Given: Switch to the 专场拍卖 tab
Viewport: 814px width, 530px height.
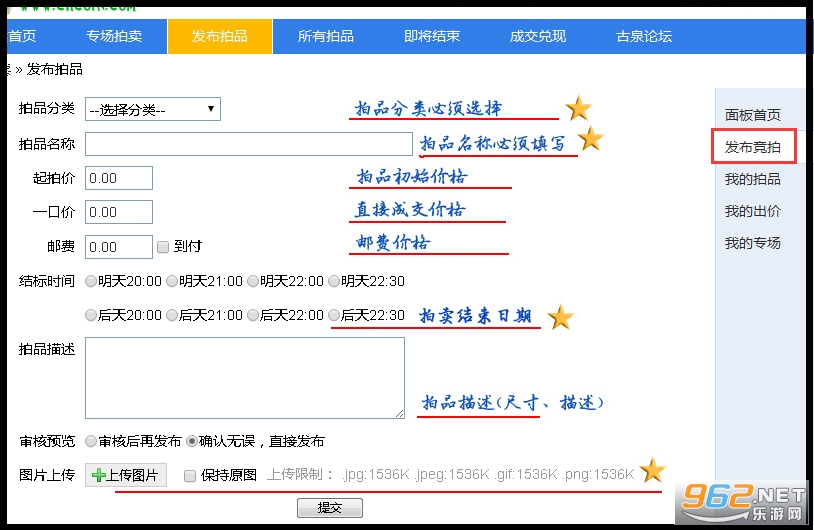Looking at the screenshot, I should tap(114, 36).
